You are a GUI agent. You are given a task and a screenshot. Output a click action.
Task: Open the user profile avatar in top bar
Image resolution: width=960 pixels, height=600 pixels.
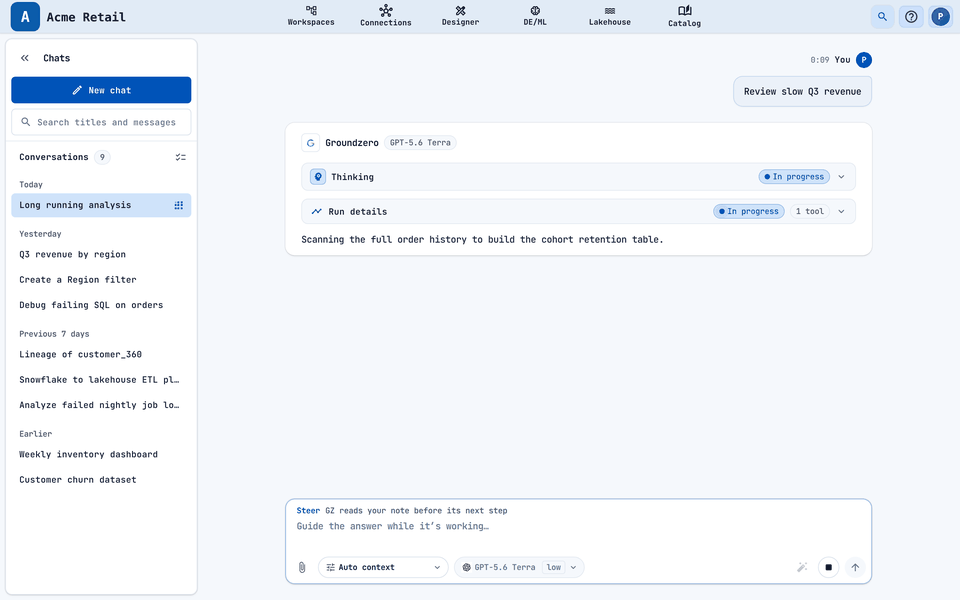click(x=940, y=17)
